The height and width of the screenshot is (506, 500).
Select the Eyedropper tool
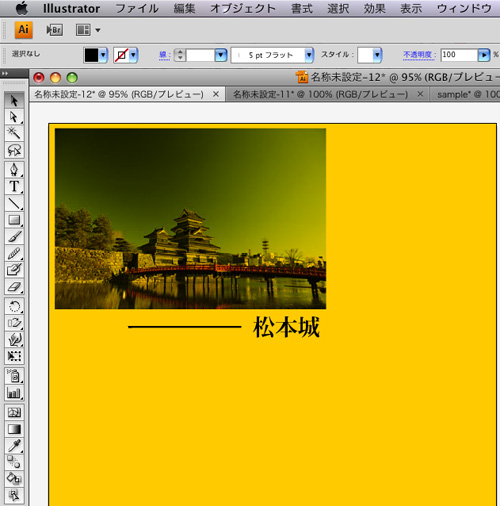pyautogui.click(x=14, y=445)
